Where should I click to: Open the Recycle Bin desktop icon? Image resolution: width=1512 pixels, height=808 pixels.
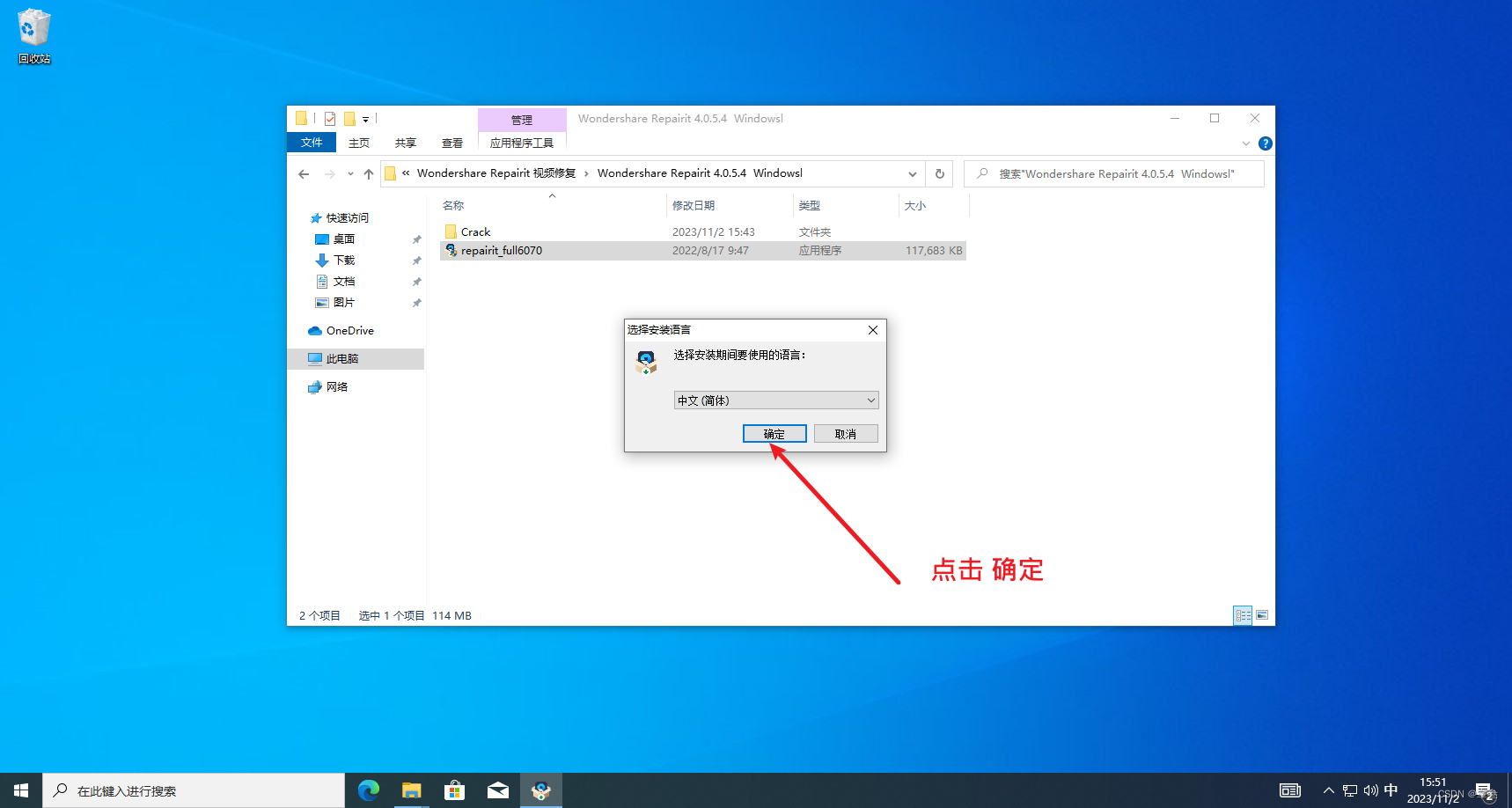(34, 36)
